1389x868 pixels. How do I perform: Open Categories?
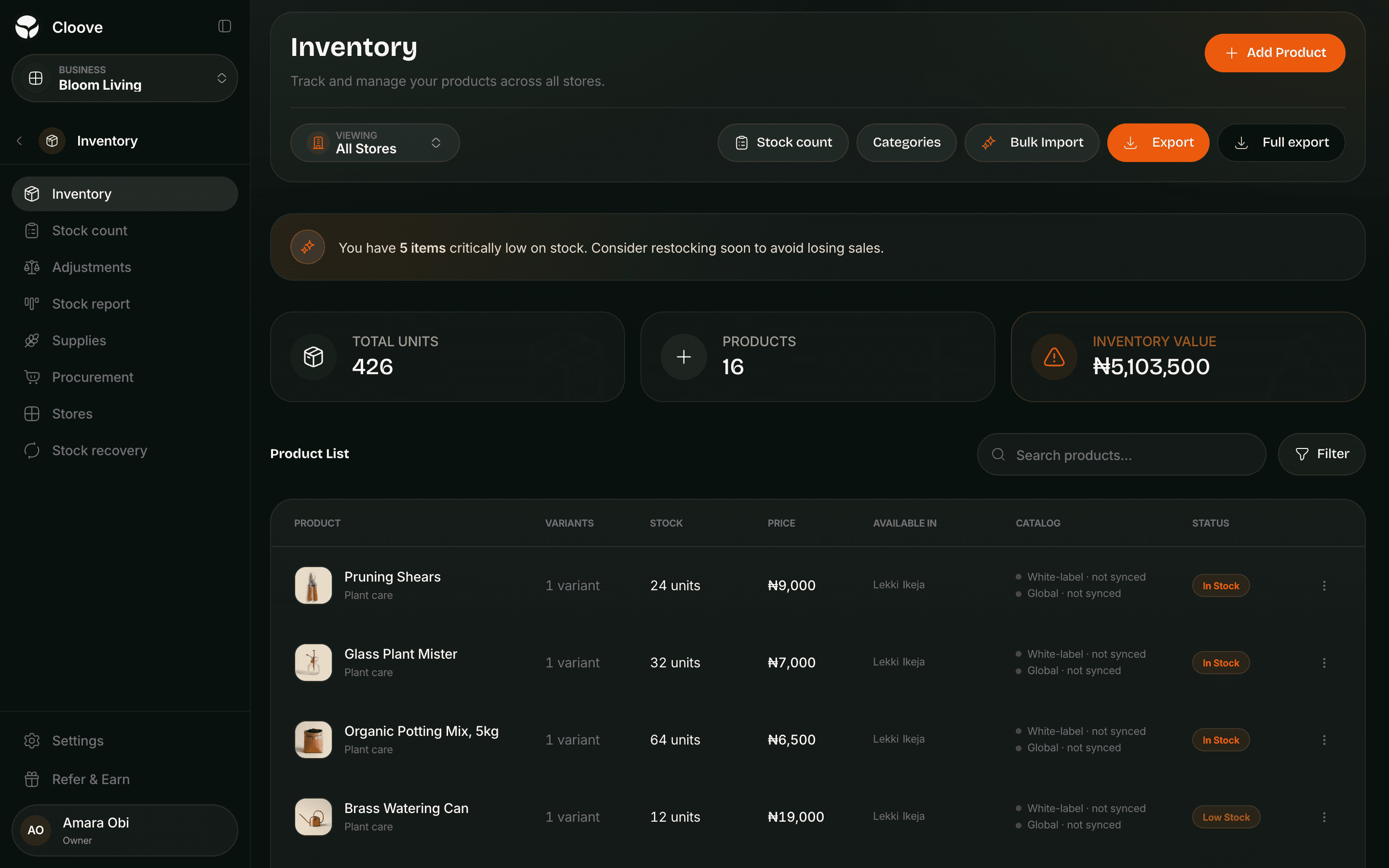(x=906, y=142)
